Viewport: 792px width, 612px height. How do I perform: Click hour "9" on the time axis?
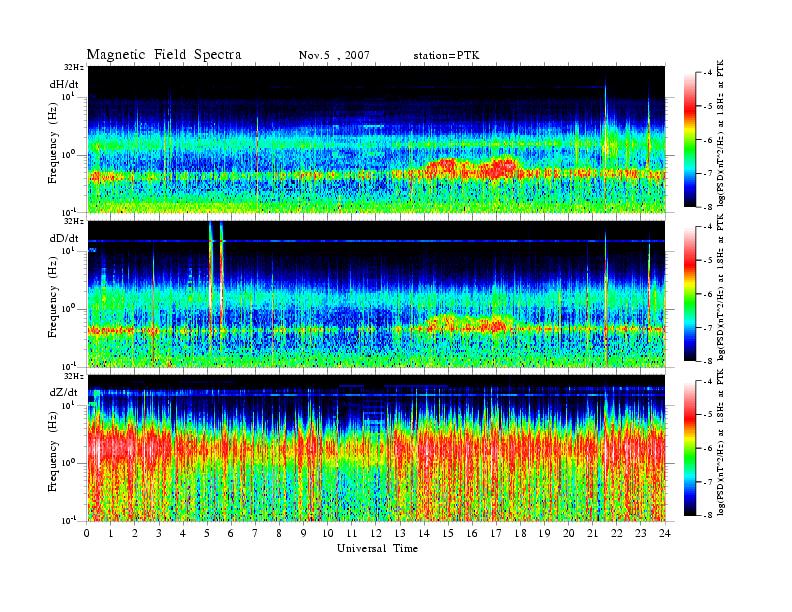point(304,533)
